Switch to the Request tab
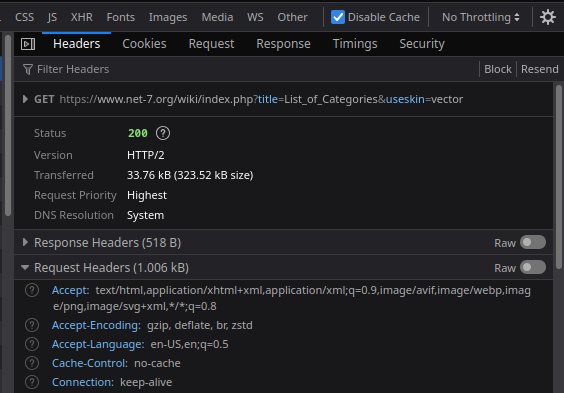 (211, 44)
